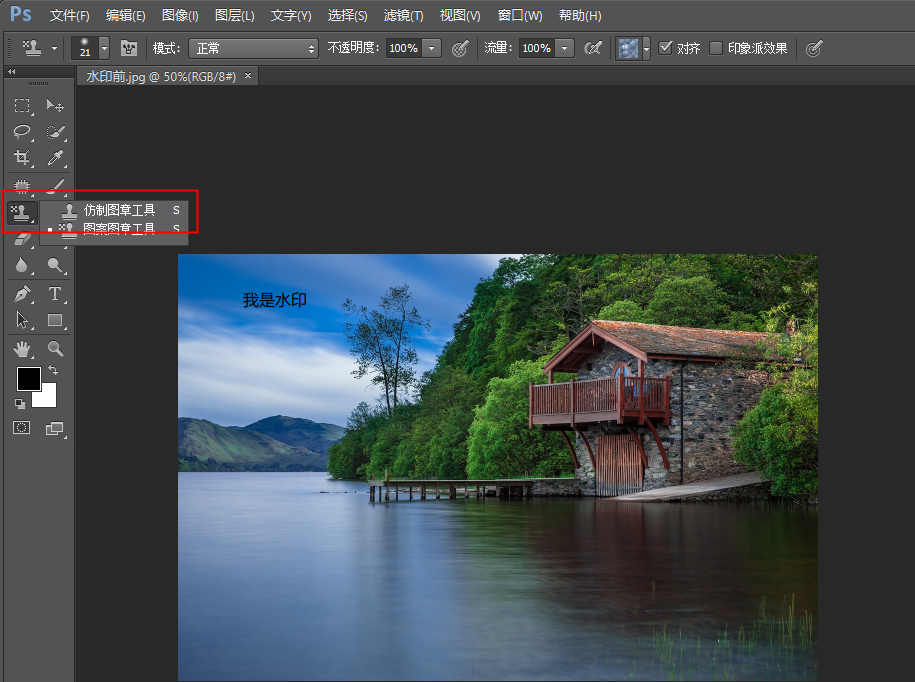Close the 水印前.jpg document tab

(x=248, y=76)
